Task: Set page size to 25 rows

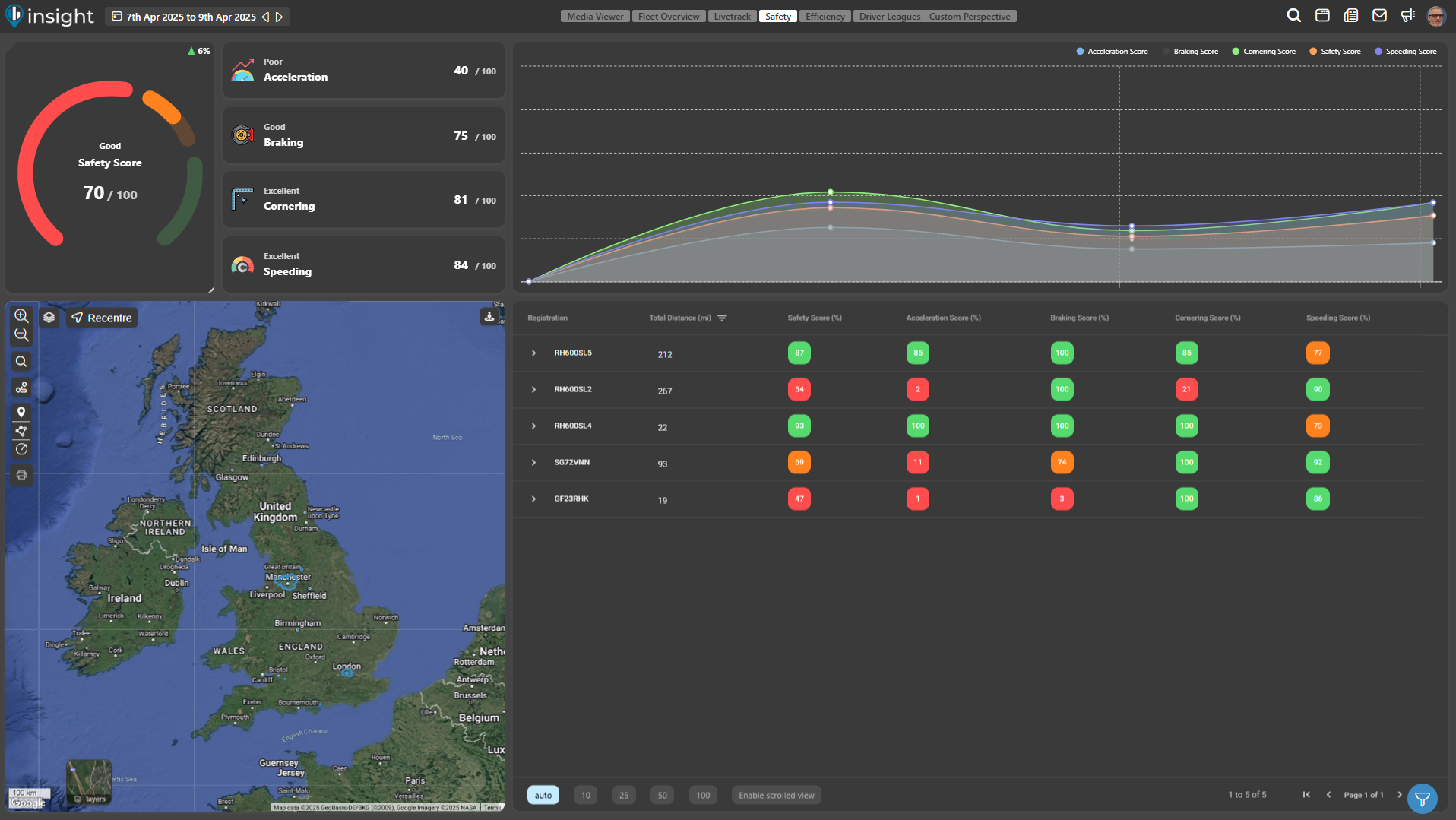Action: pos(623,796)
